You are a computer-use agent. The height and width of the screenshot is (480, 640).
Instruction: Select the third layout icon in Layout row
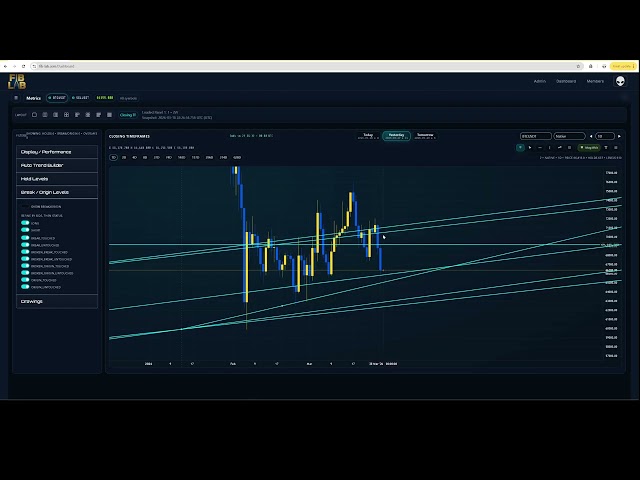tap(56, 115)
